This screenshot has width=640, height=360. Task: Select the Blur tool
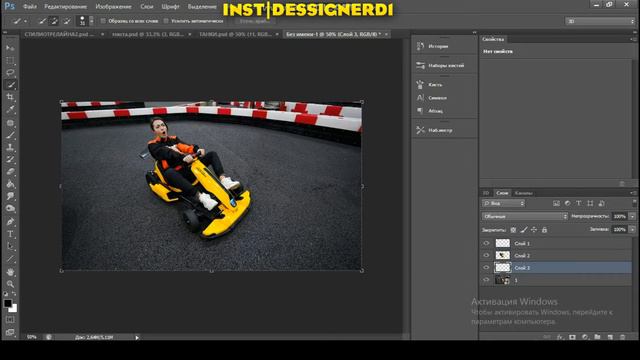[x=10, y=196]
